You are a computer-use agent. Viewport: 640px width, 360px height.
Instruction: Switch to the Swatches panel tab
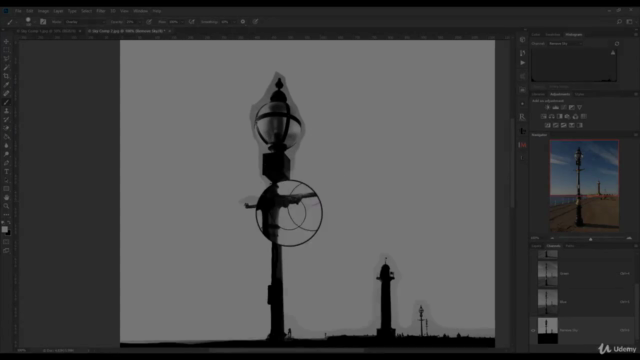[x=553, y=35]
